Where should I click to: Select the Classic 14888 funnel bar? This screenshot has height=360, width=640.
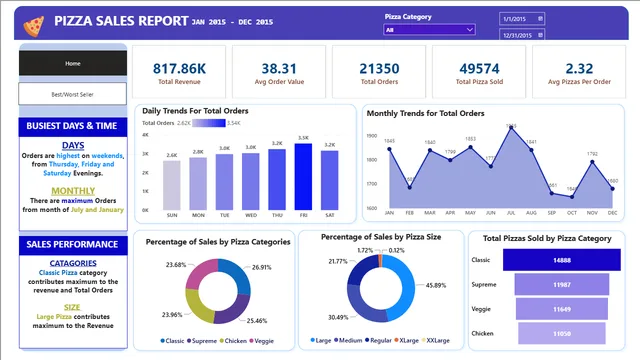click(x=562, y=260)
